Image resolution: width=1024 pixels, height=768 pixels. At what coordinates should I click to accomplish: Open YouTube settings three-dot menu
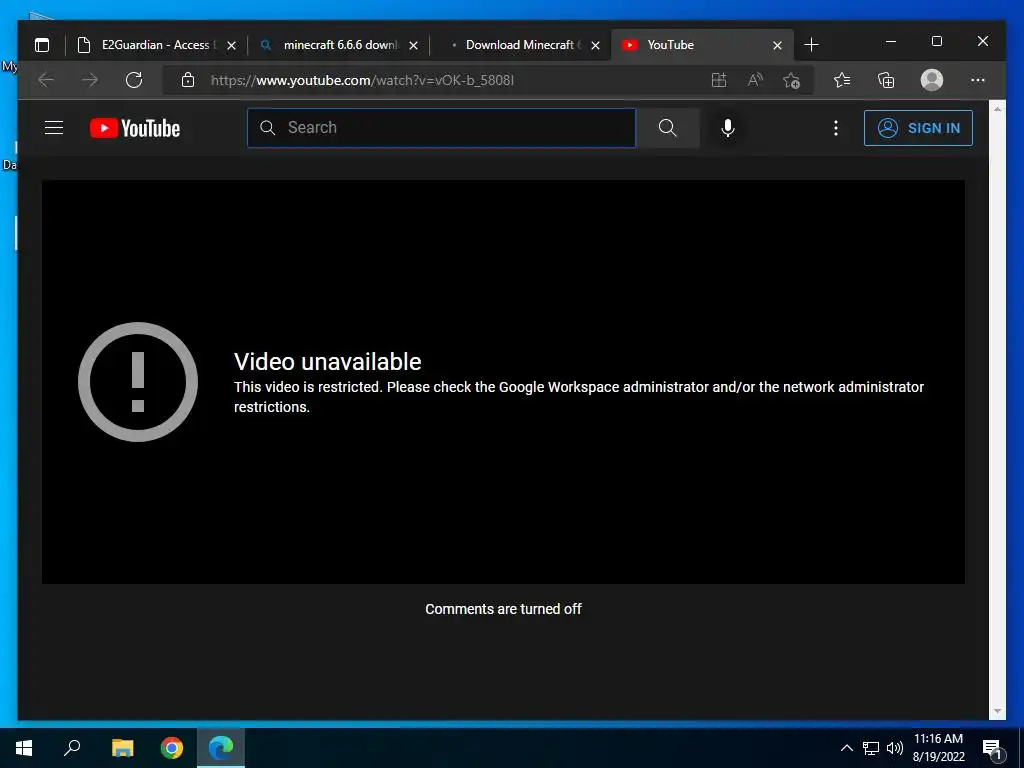click(835, 128)
